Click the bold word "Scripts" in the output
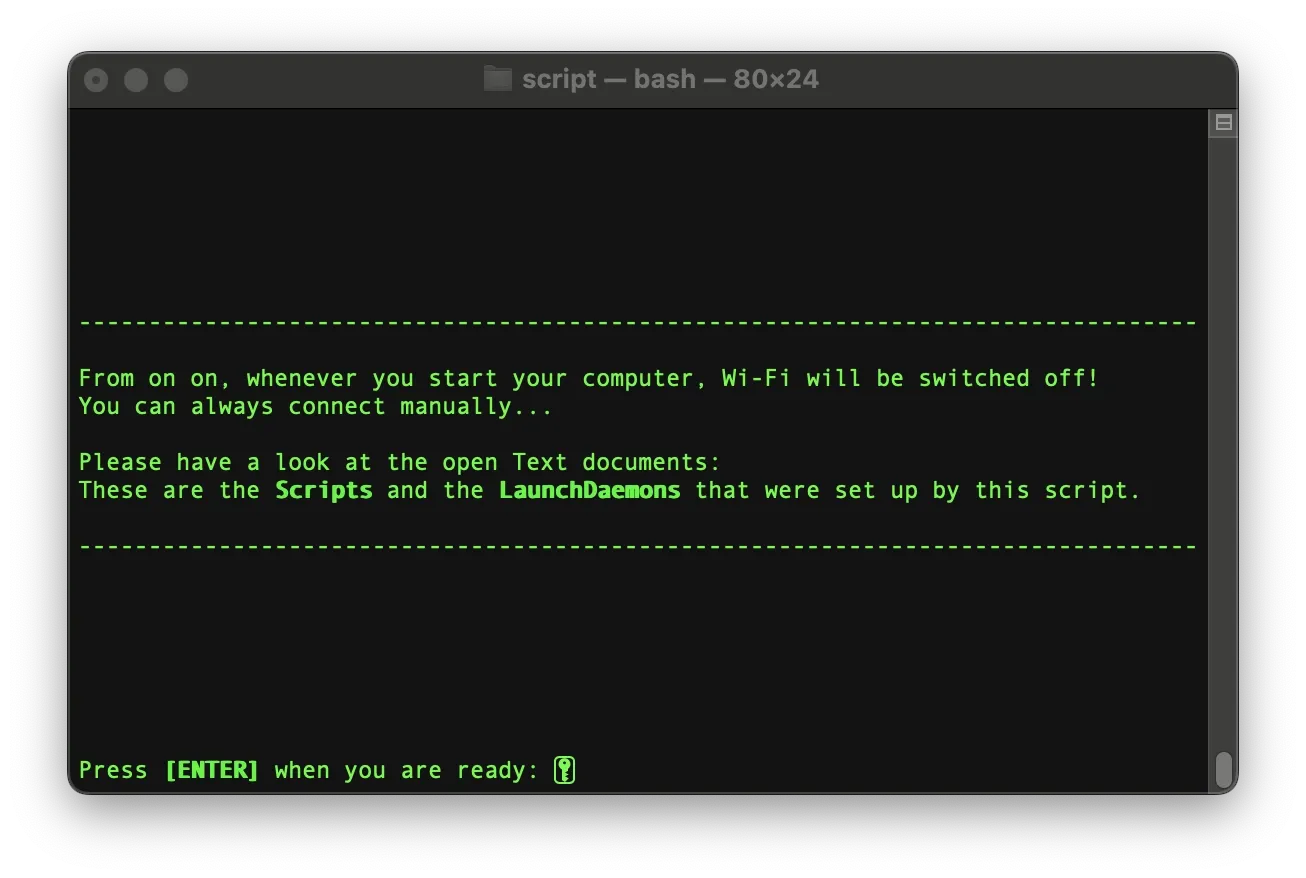The width and height of the screenshot is (1306, 878). (x=324, y=490)
